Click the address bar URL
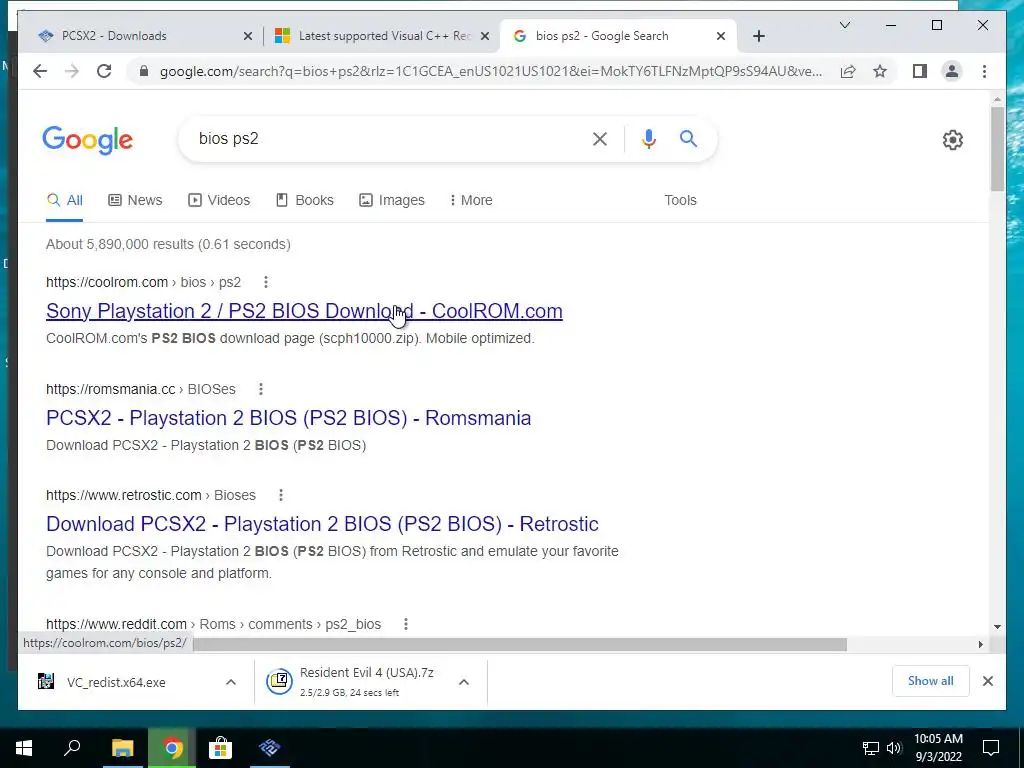1024x768 pixels. click(490, 71)
